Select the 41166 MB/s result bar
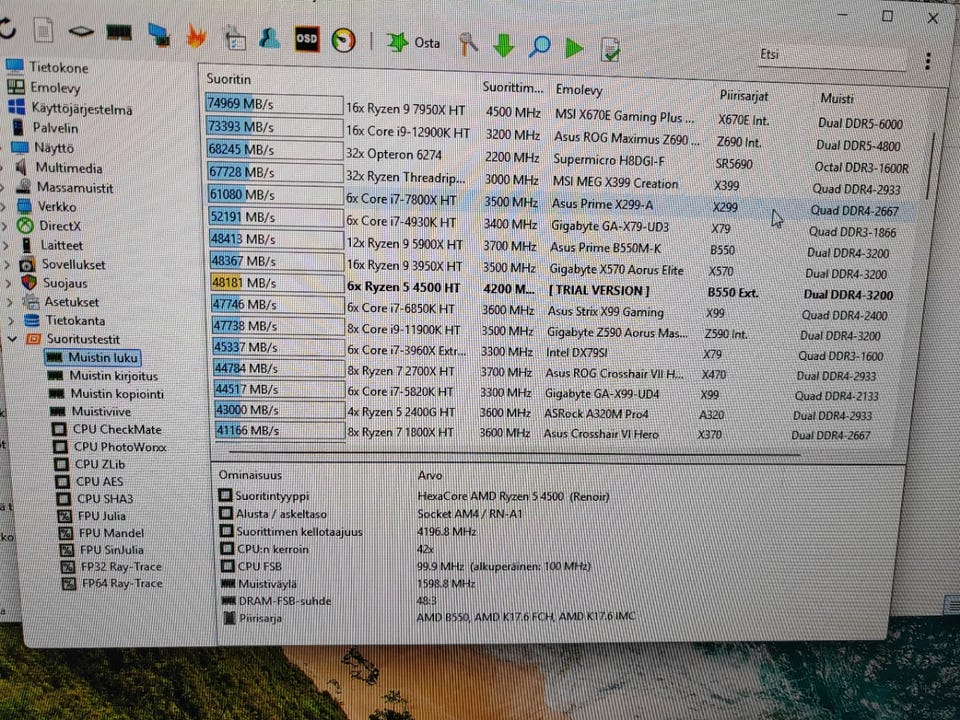The image size is (960, 720). click(280, 430)
